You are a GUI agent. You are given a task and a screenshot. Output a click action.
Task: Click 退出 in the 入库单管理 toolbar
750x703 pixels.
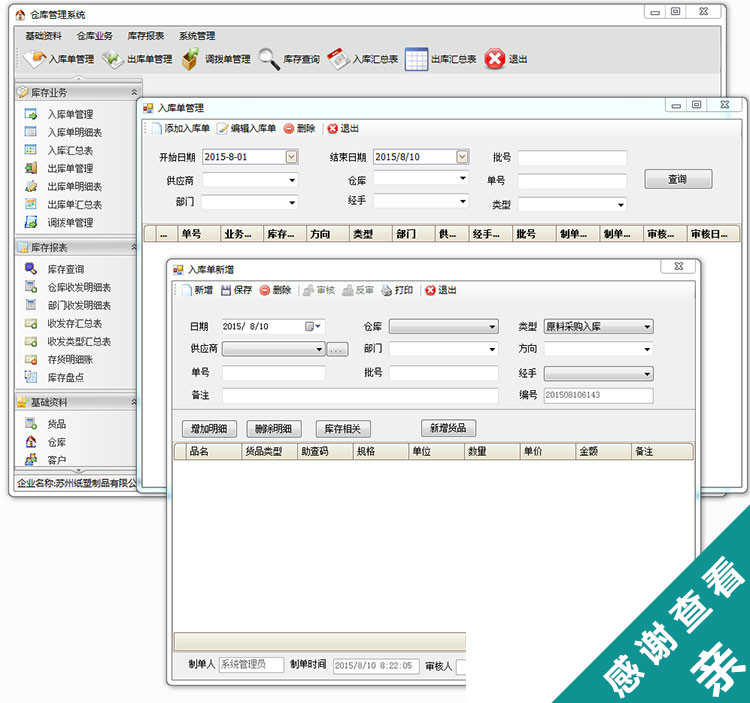[x=343, y=128]
